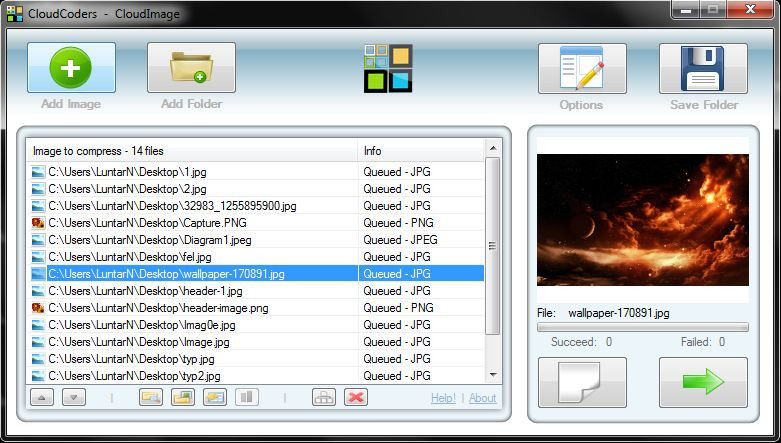Select the highlighted wallpaper-170891.jpg row

point(255,274)
